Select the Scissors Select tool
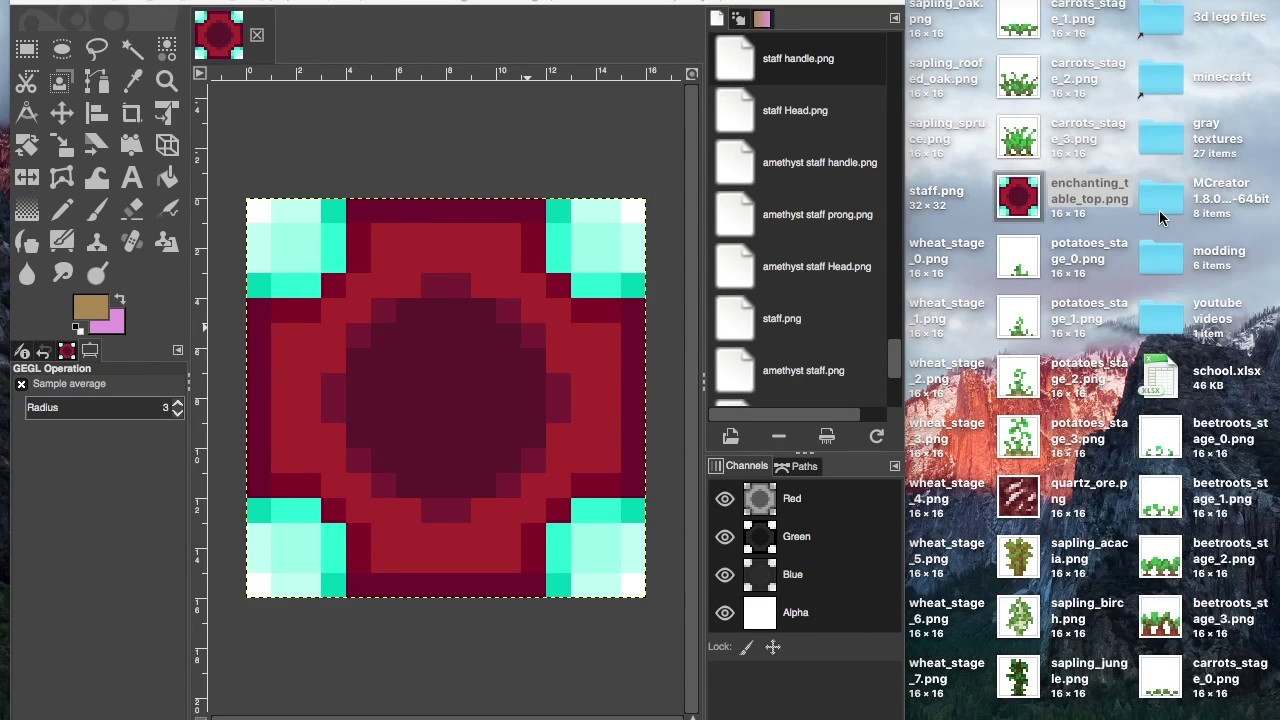 [27, 81]
